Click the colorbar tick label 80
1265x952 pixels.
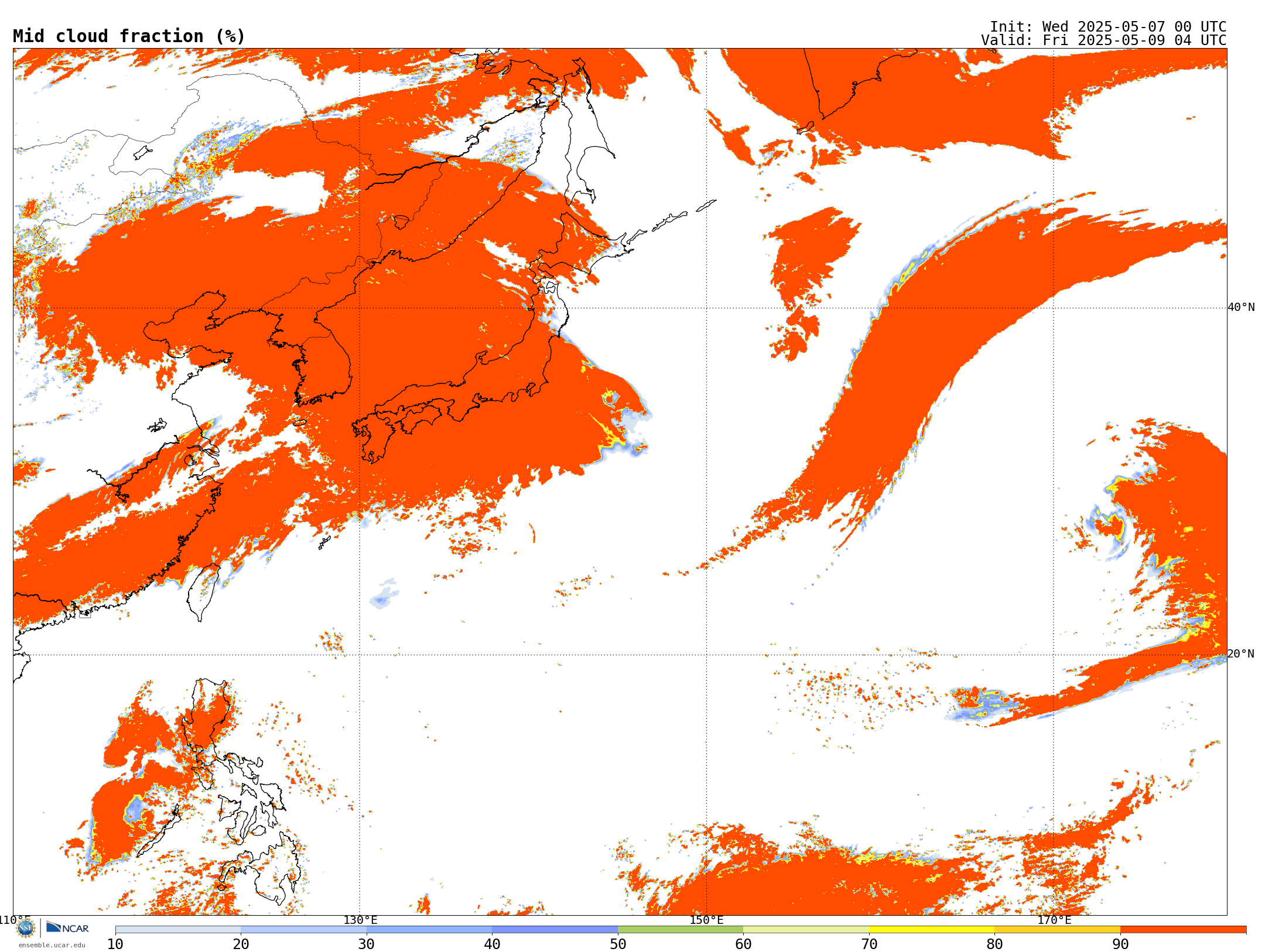click(994, 944)
